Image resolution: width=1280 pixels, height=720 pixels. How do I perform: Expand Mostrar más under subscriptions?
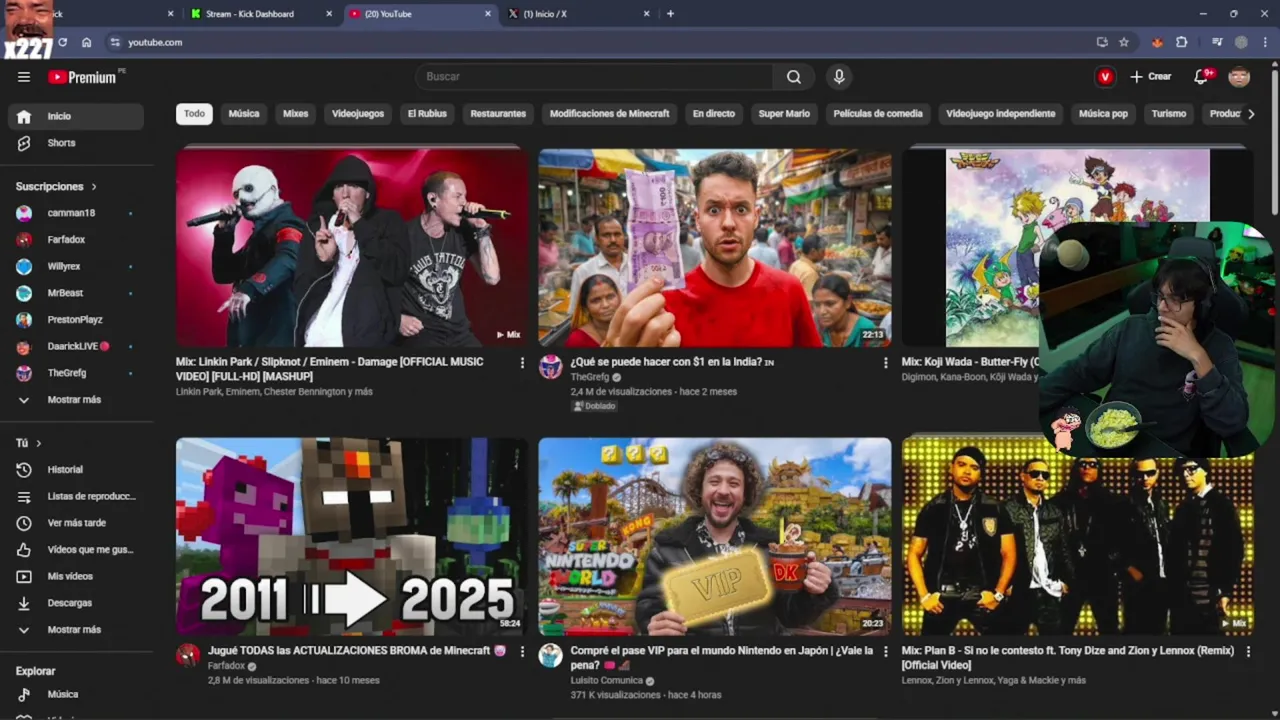click(x=76, y=400)
